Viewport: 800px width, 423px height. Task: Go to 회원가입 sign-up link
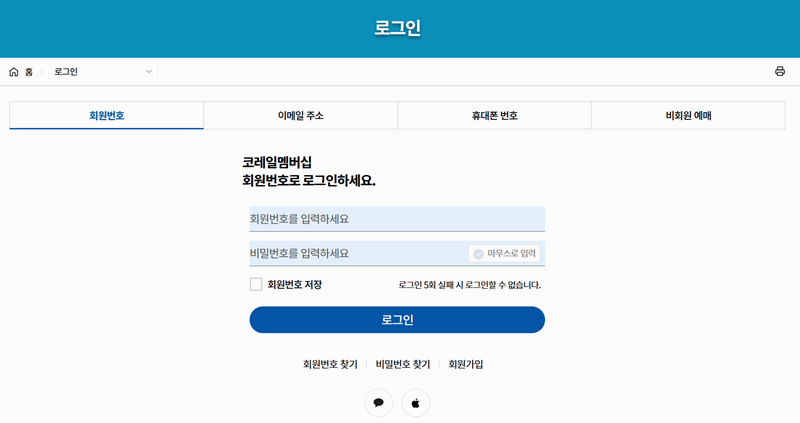(x=465, y=364)
